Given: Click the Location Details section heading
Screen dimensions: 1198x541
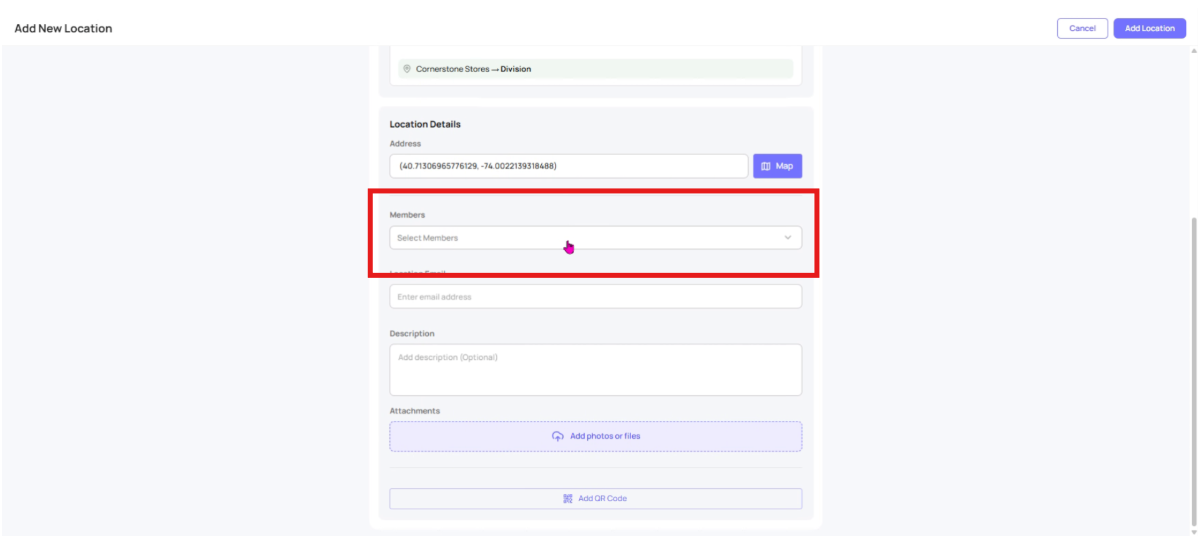Looking at the screenshot, I should click(x=425, y=124).
